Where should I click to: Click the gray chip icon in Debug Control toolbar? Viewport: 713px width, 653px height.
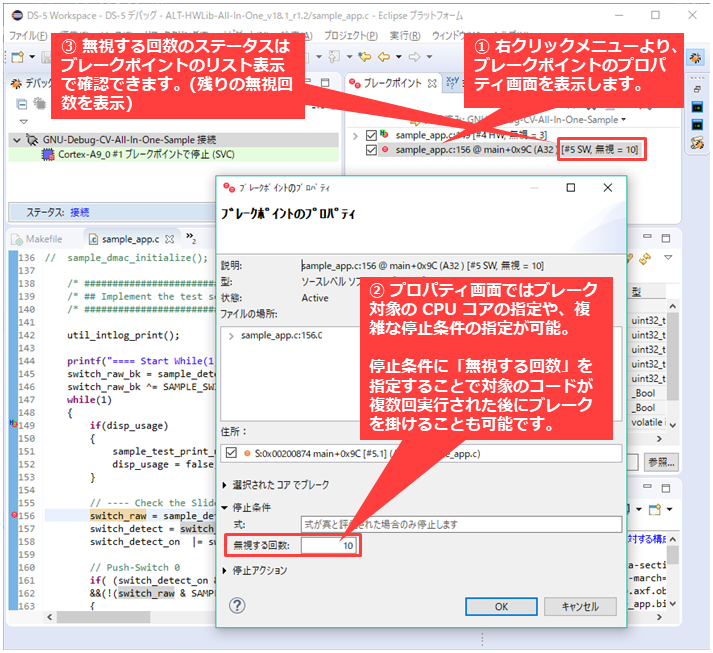(x=40, y=104)
